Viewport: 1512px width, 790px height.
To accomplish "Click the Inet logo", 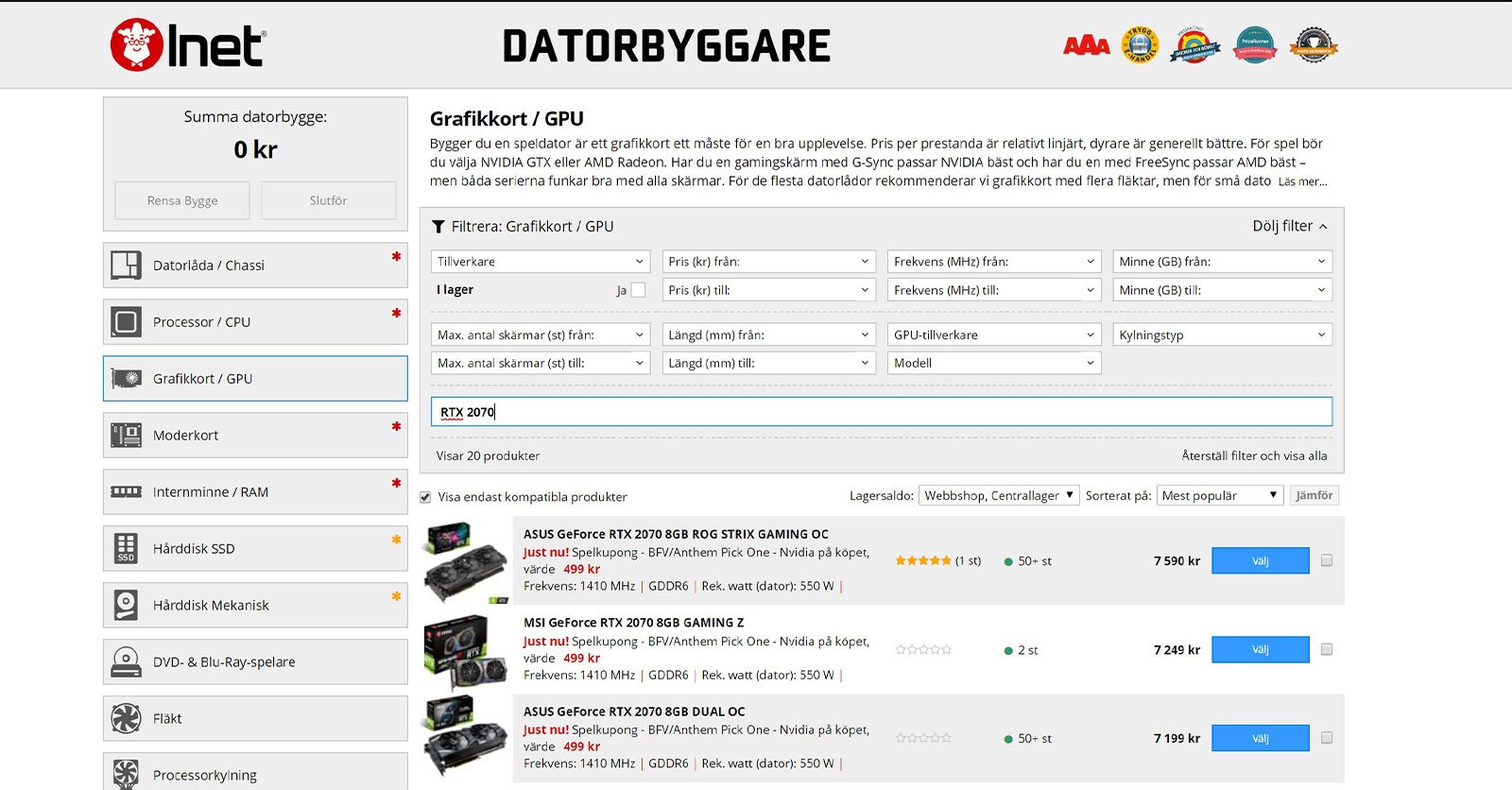I will click(x=188, y=45).
